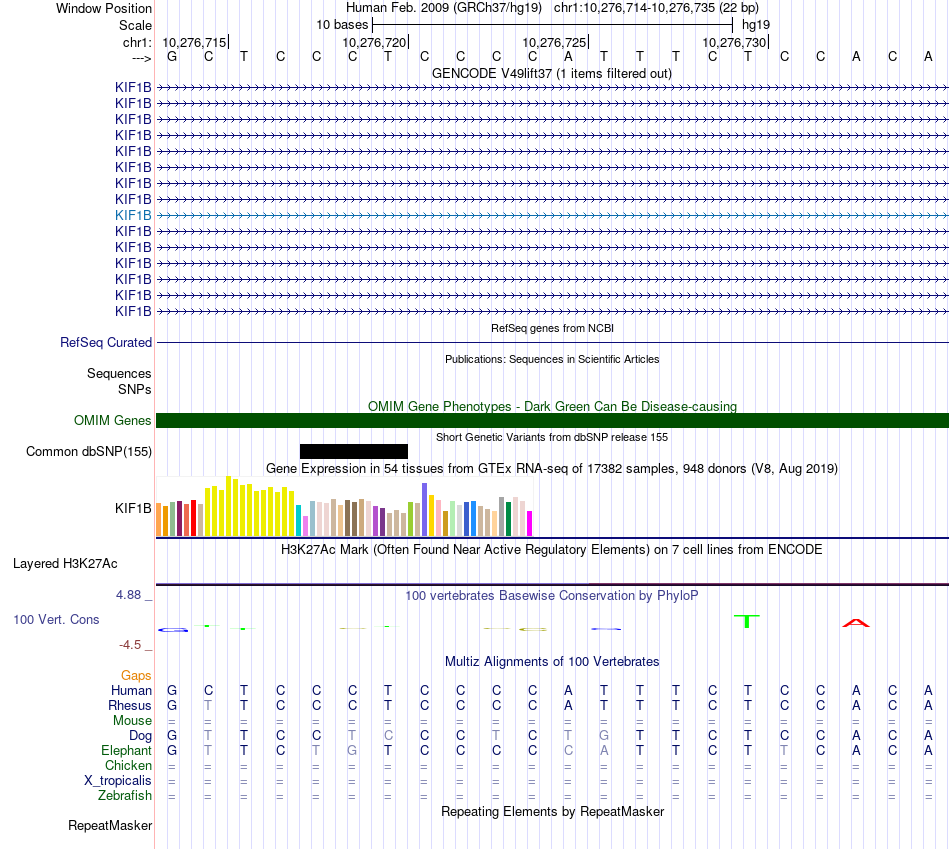
Task: Click the '10 bases' scale bar text
Action: (342, 25)
